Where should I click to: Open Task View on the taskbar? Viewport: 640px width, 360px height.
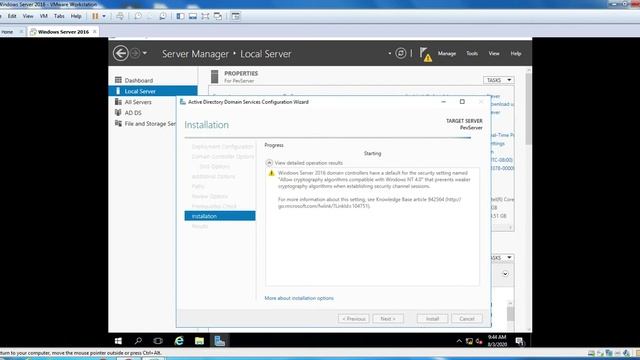158,341
